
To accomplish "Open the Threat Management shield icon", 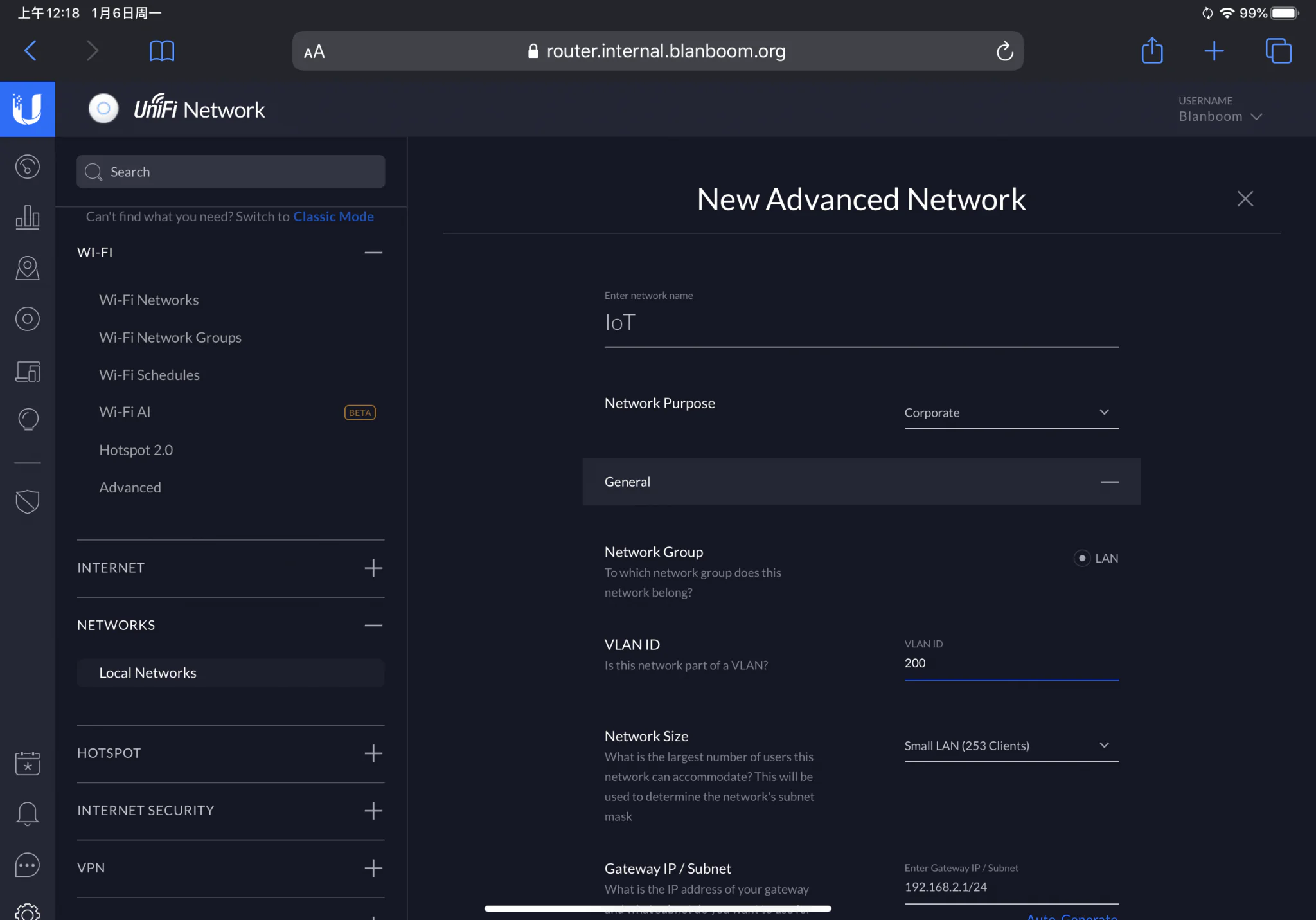I will 28,501.
